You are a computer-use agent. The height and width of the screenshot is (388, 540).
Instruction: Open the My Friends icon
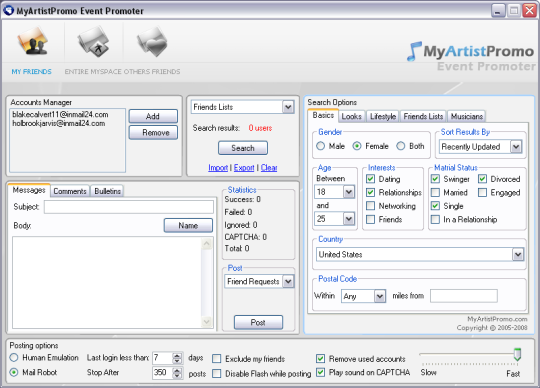(33, 42)
